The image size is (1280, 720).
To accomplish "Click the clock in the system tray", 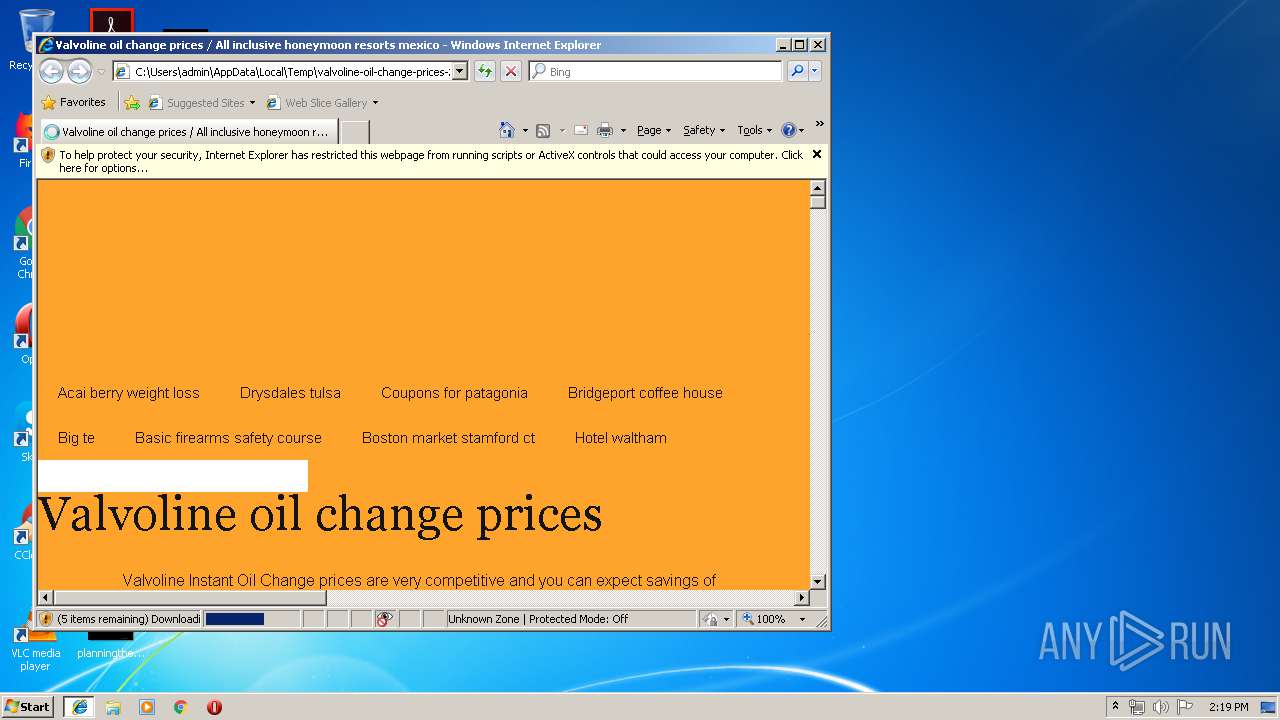I will [x=1228, y=707].
